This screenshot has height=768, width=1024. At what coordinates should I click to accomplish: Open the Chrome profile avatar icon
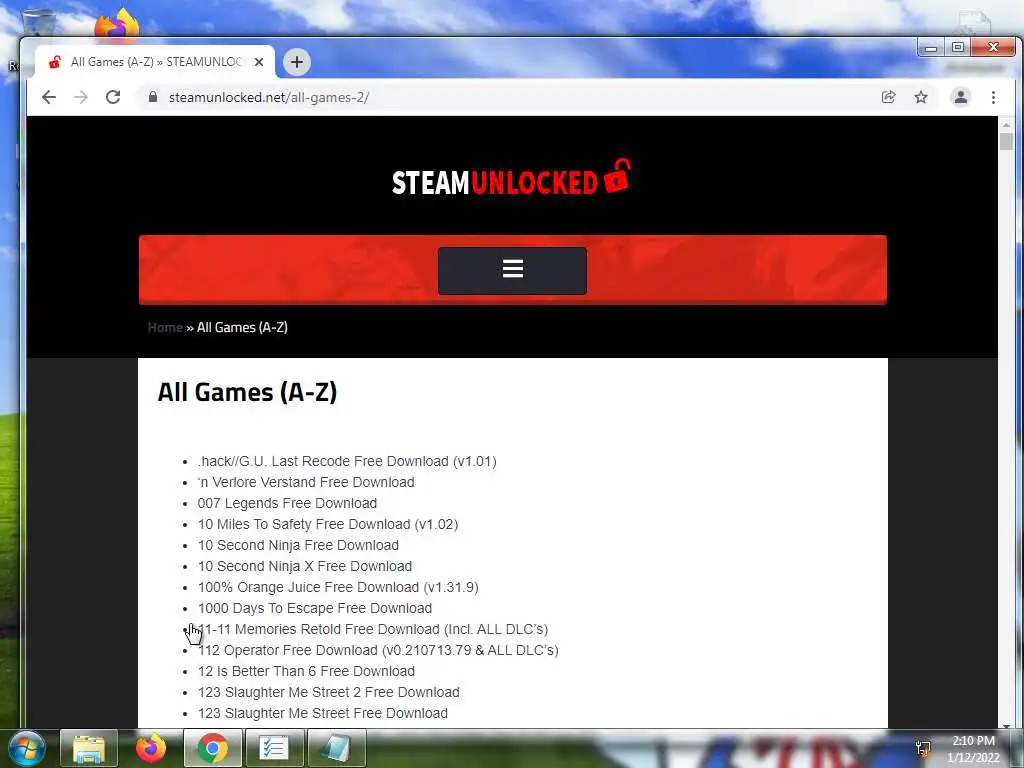[x=961, y=97]
